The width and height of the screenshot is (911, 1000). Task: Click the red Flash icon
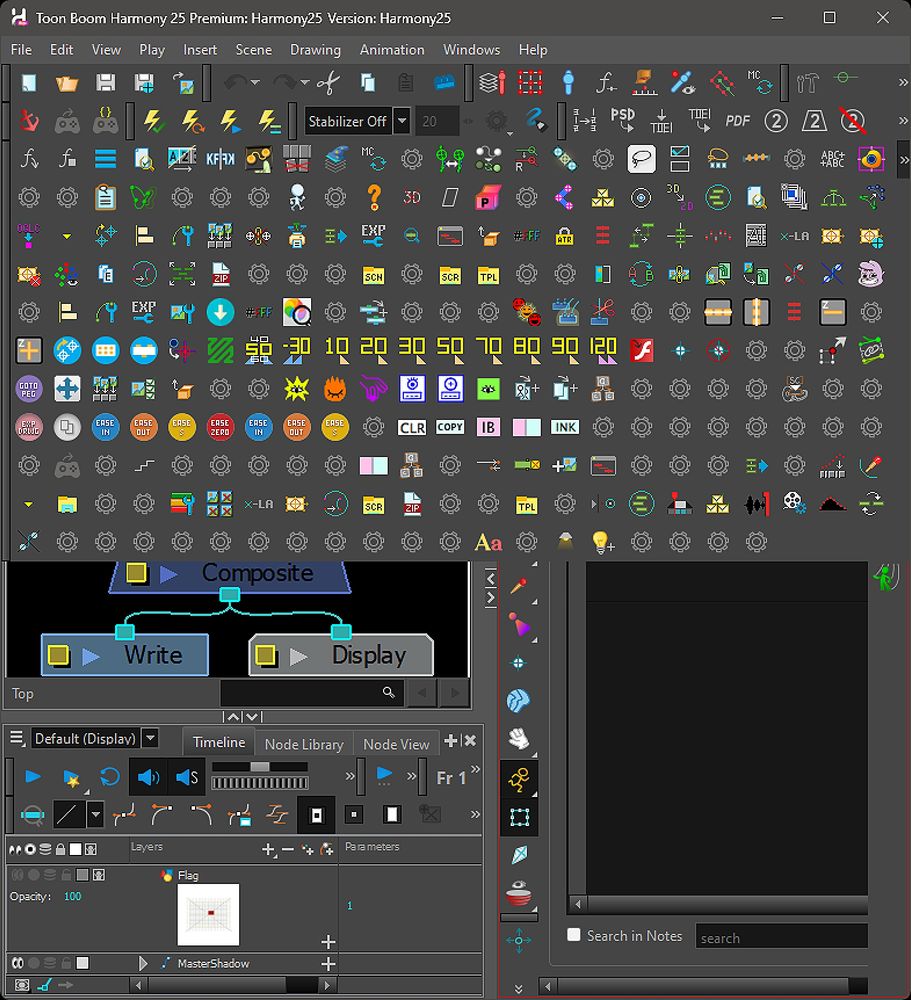[641, 351]
